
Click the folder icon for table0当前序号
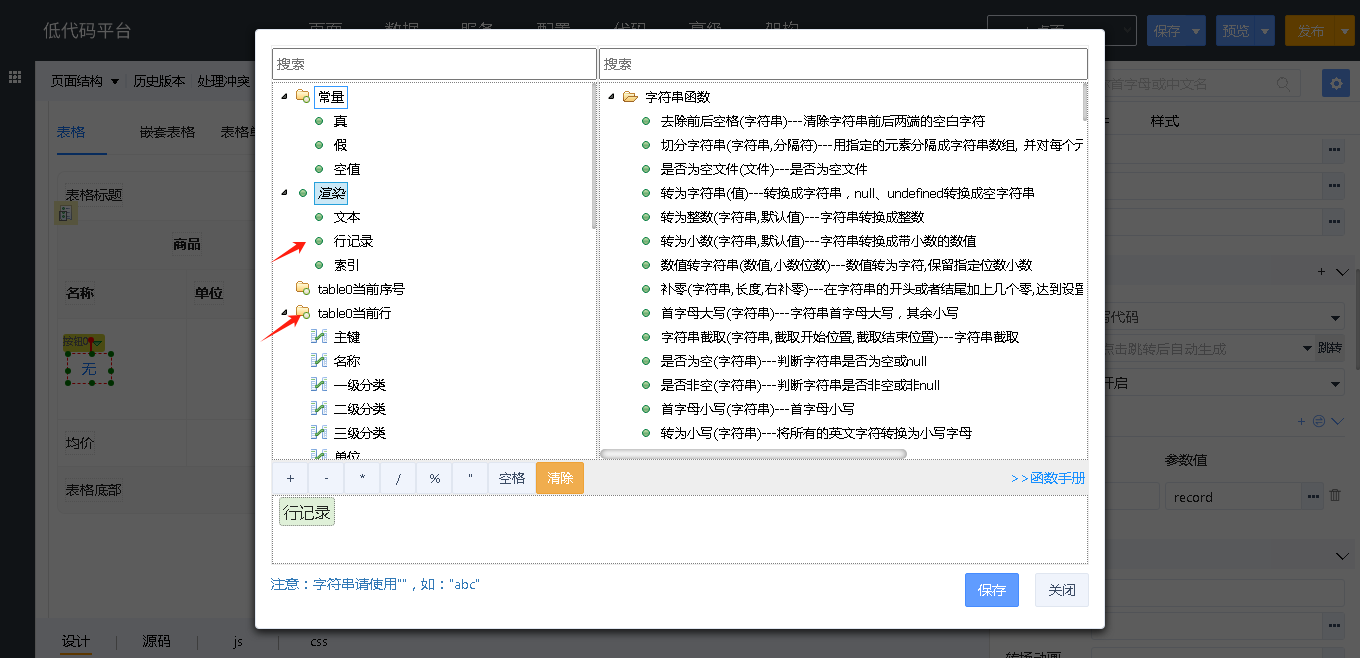[x=302, y=289]
